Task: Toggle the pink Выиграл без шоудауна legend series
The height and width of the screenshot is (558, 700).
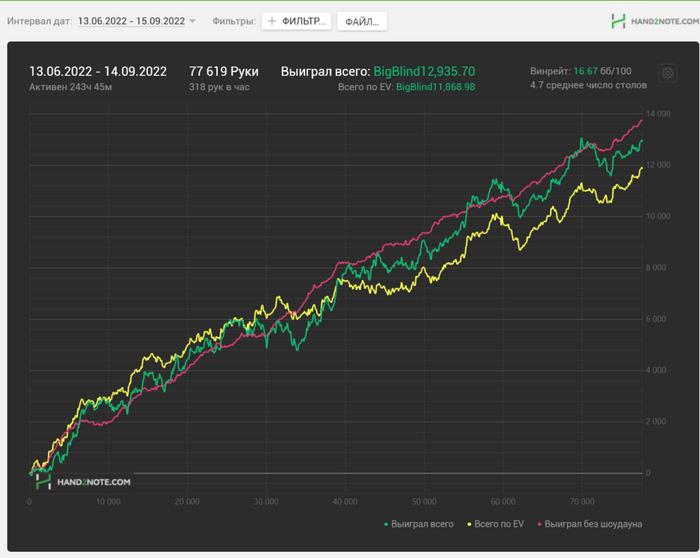Action: click(590, 524)
